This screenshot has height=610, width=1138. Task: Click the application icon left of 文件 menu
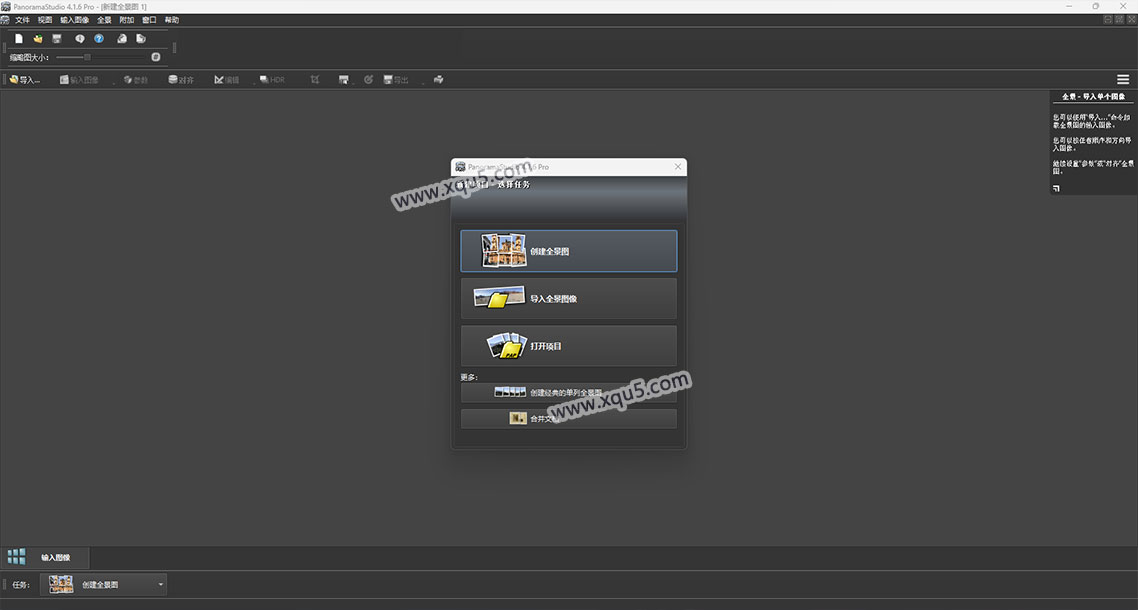click(x=5, y=20)
